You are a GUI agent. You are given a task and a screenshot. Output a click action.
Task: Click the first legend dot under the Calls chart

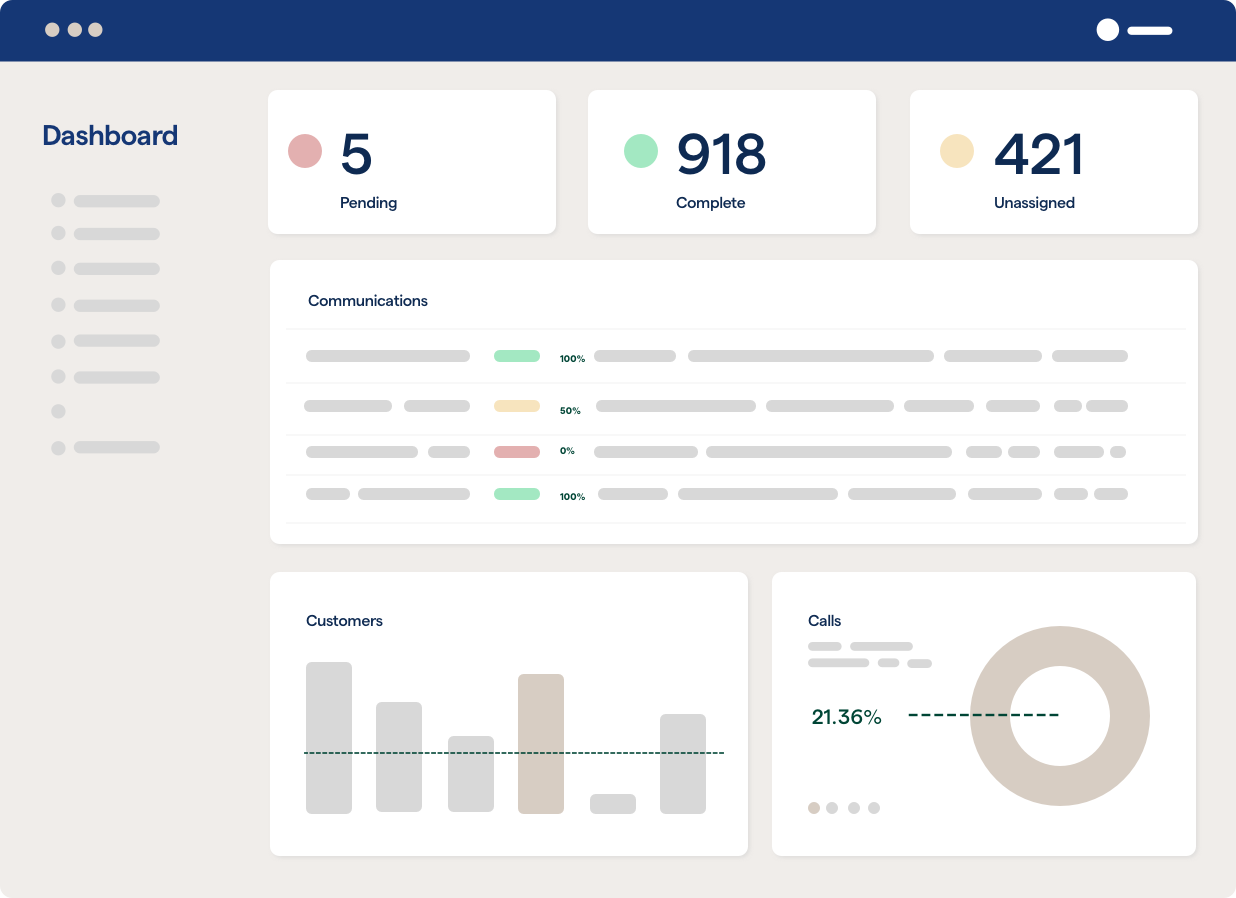pyautogui.click(x=813, y=807)
